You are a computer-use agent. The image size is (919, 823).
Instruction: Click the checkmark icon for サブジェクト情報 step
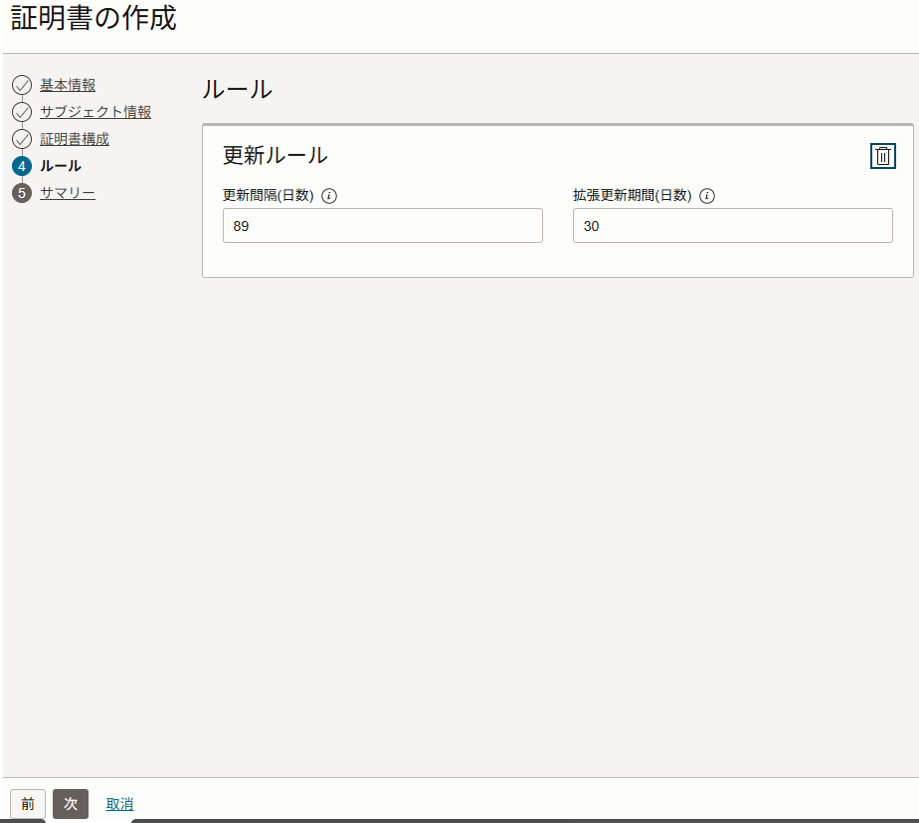tap(22, 112)
